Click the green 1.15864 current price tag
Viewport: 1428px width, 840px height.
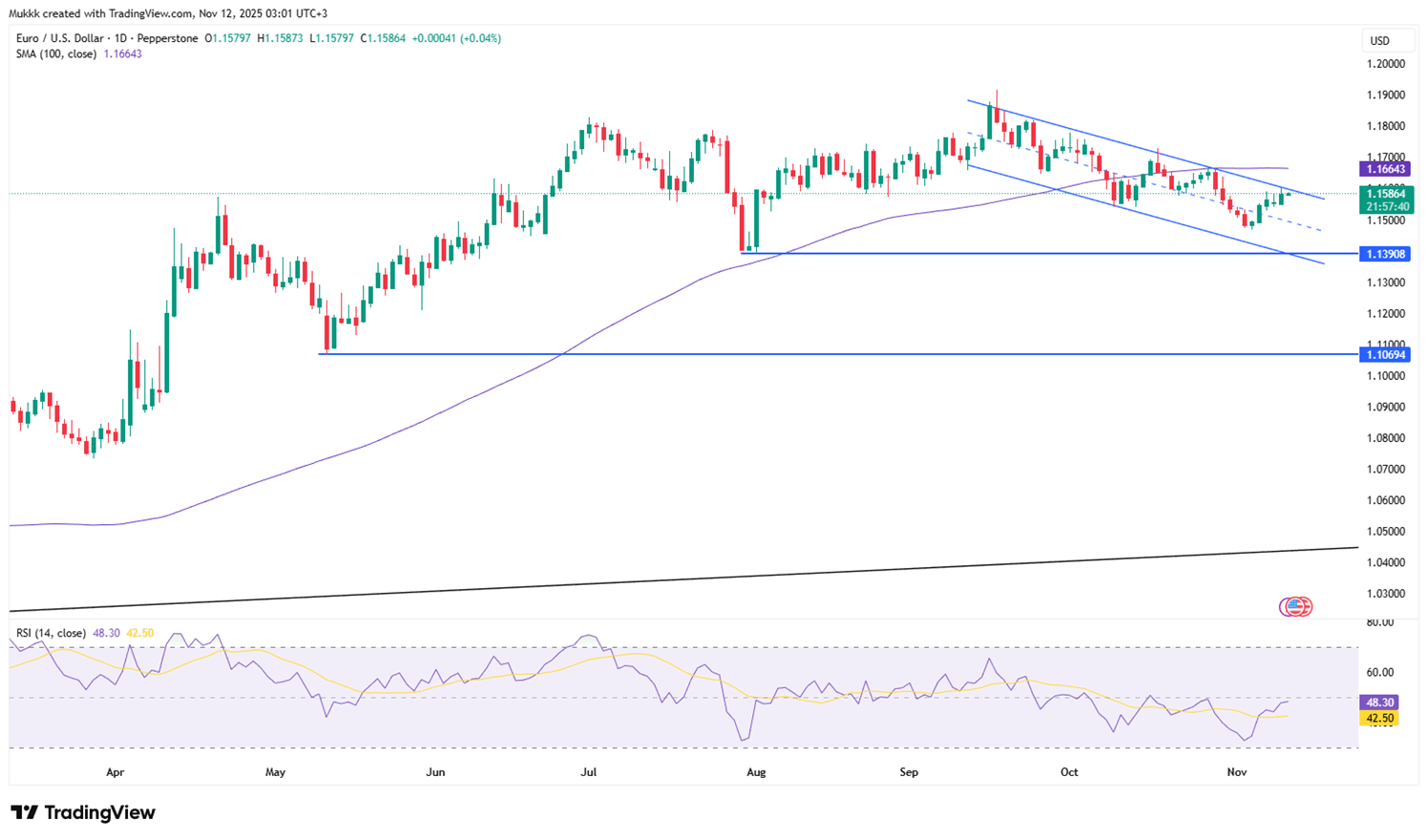[x=1383, y=193]
